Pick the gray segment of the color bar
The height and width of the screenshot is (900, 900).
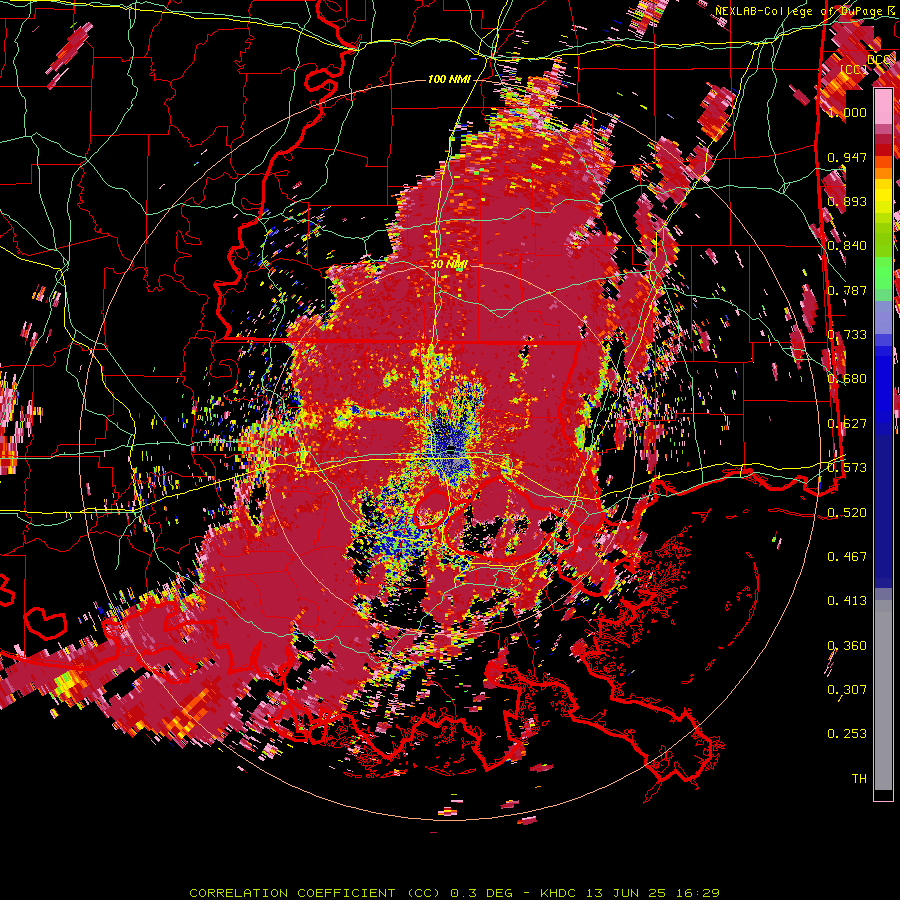[883, 695]
